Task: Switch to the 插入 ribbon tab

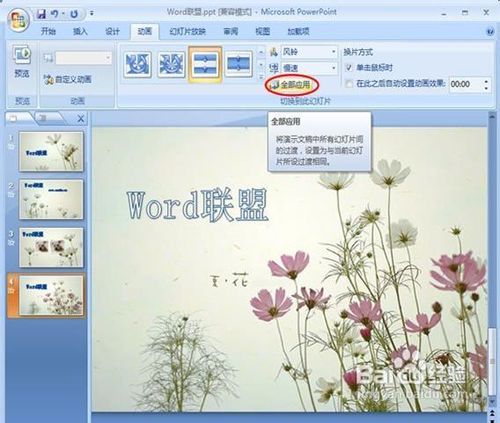Action: (x=80, y=32)
